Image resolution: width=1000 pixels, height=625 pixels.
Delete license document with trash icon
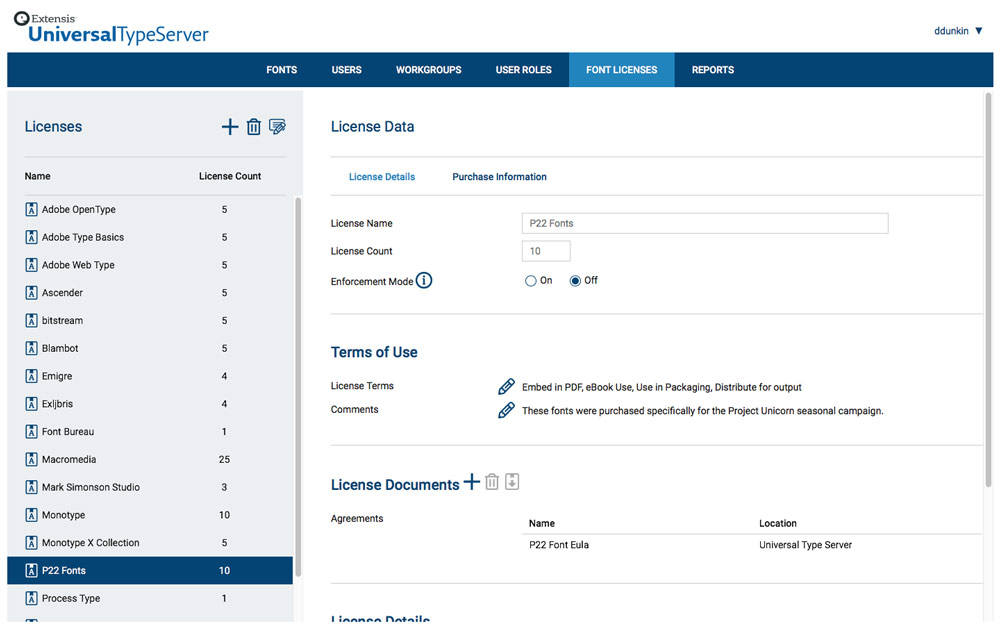(492, 482)
